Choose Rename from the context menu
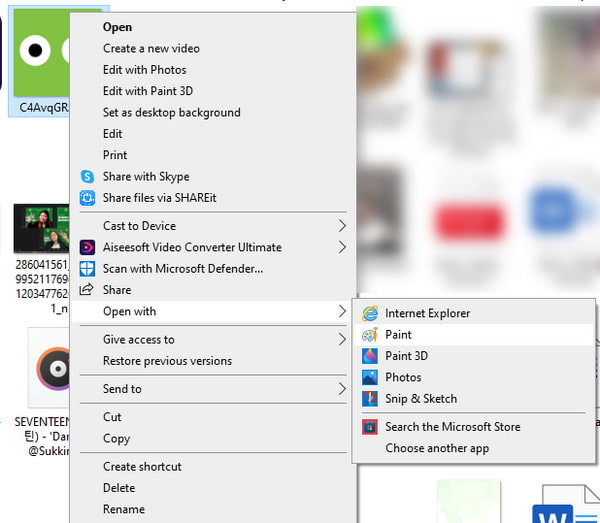The image size is (600, 523). (x=214, y=509)
